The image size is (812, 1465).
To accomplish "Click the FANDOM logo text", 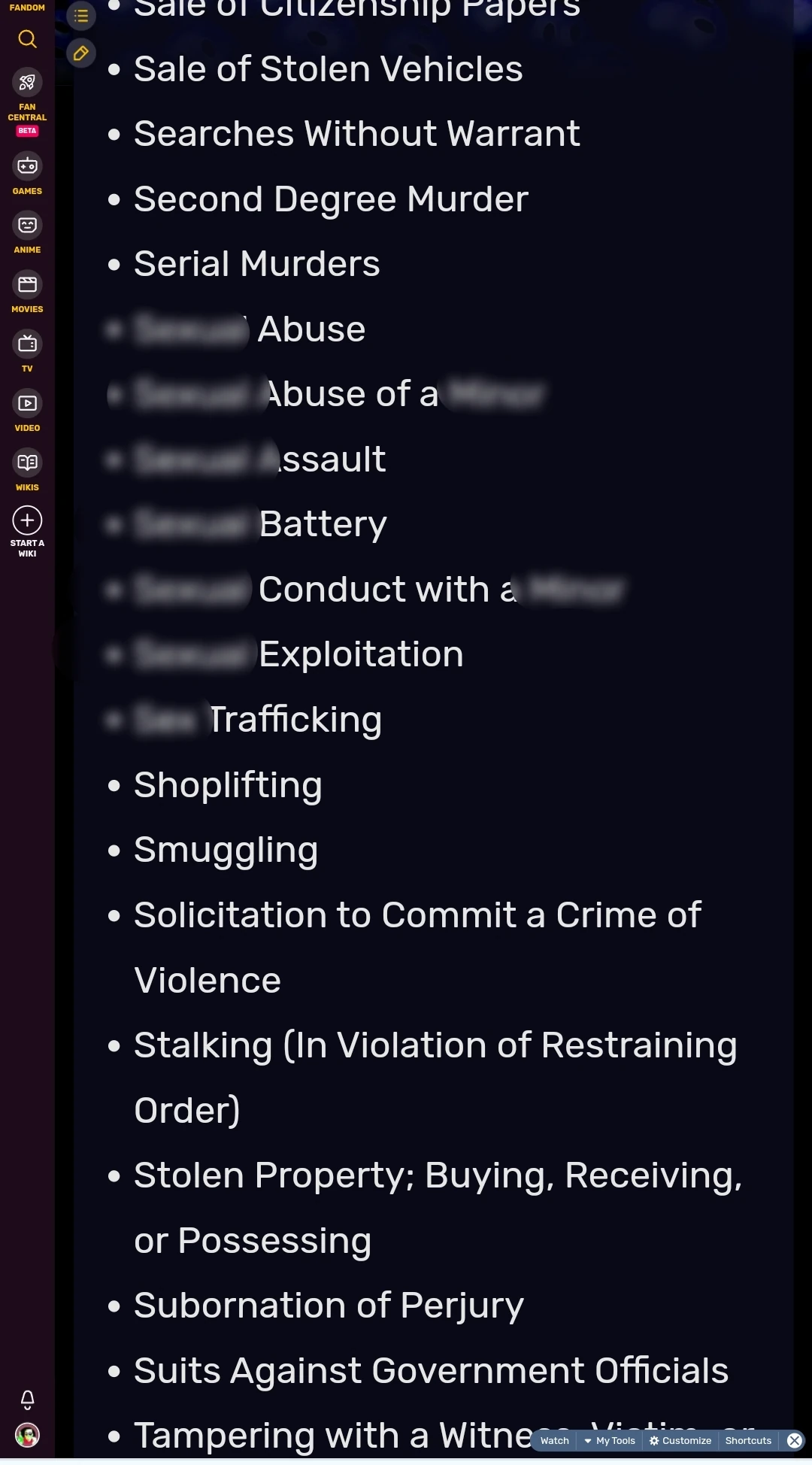I will (27, 8).
